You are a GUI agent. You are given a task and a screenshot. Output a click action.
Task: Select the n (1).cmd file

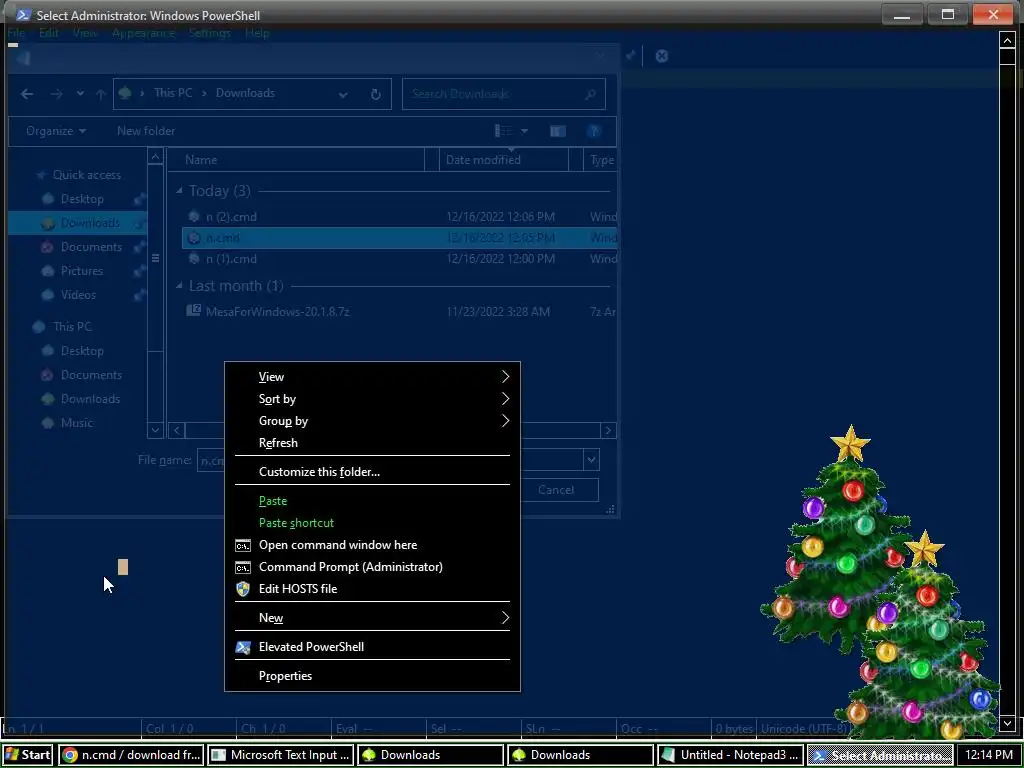pyautogui.click(x=400, y=259)
